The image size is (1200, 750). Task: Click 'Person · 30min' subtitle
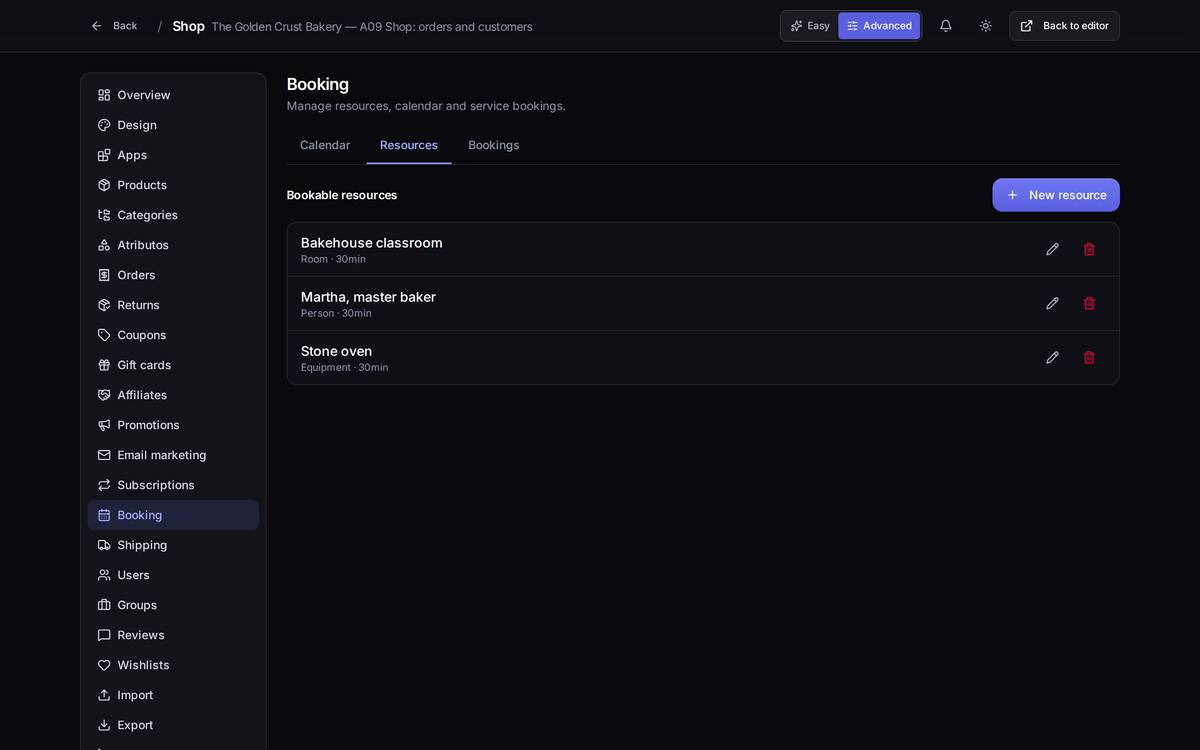pos(336,314)
